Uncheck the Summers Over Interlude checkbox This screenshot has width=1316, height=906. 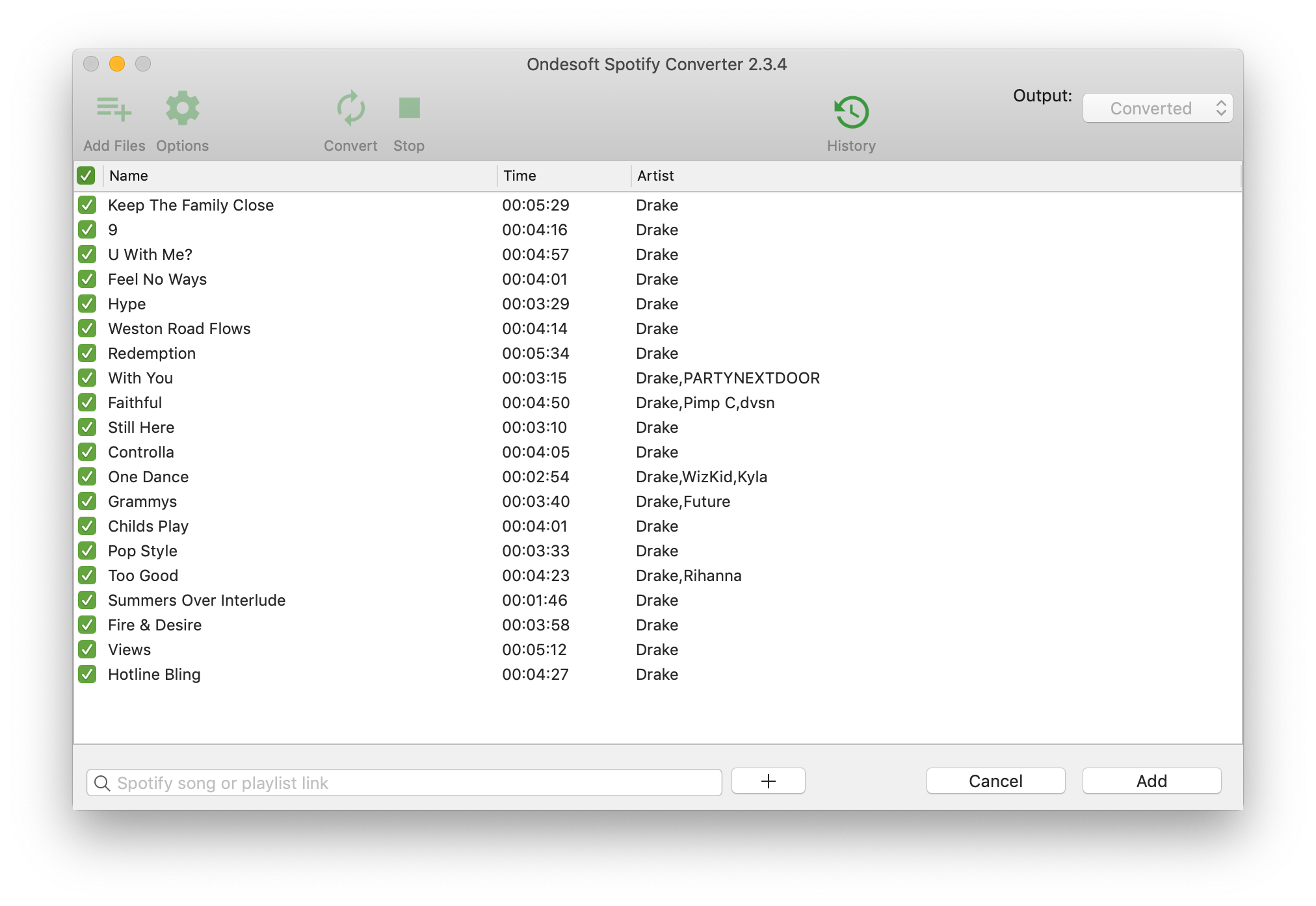(x=87, y=601)
